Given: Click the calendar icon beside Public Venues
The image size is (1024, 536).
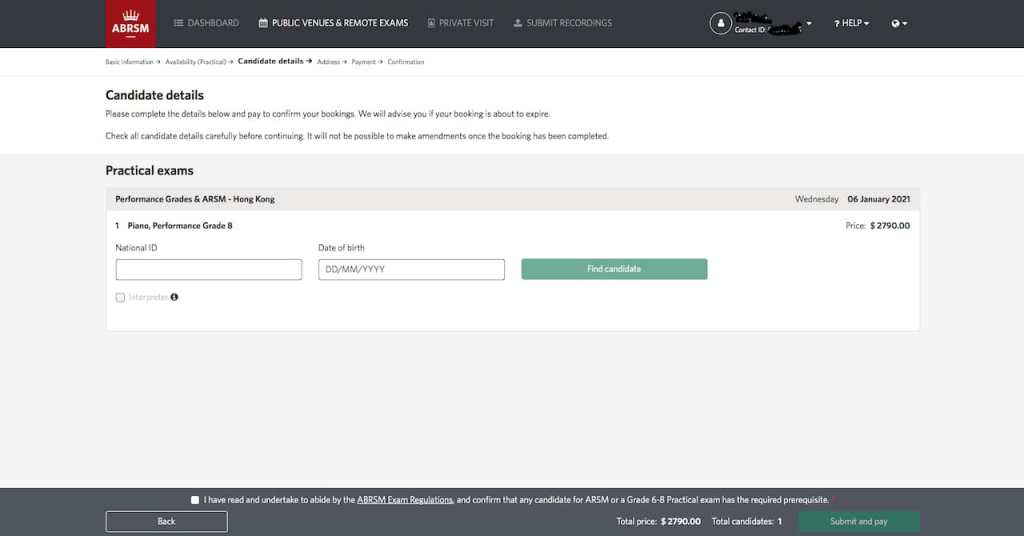Looking at the screenshot, I should click(263, 23).
